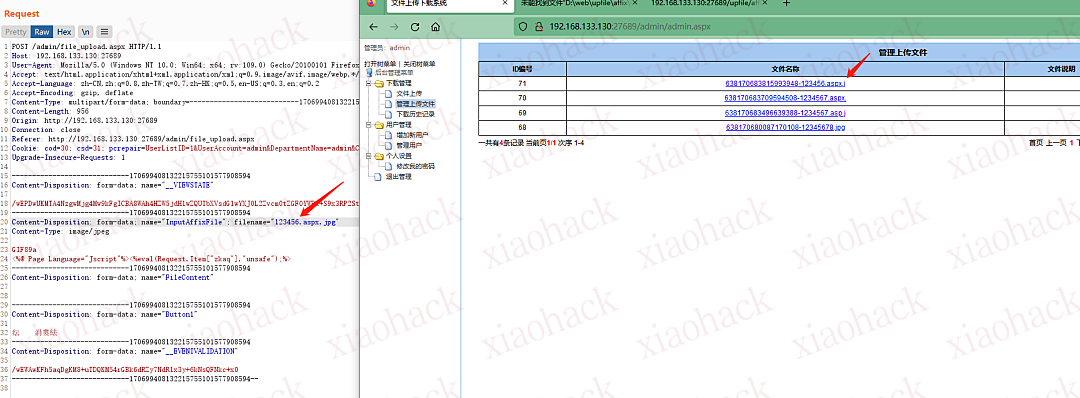This screenshot has width=1080, height=398.
Task: Click the 上一页 pagination link
Action: (x=1057, y=143)
